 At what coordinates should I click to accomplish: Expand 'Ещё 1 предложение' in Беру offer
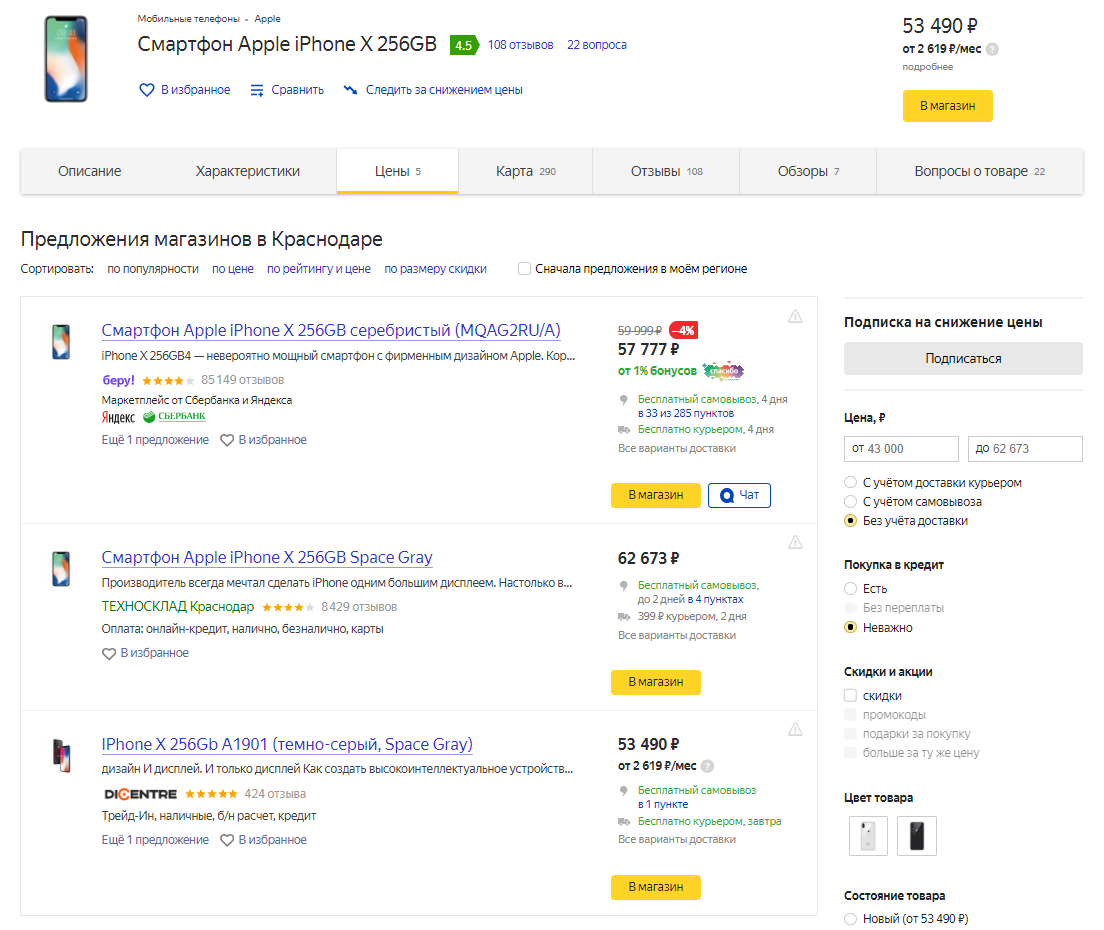click(x=155, y=440)
